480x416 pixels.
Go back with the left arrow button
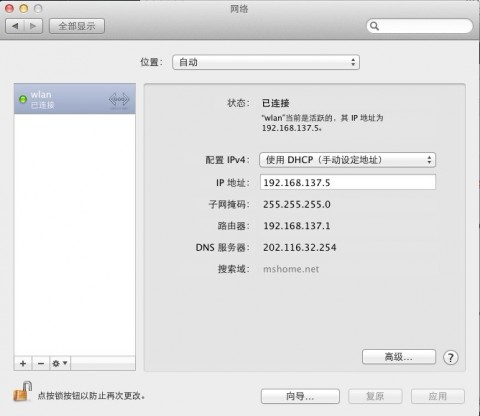coord(15,26)
